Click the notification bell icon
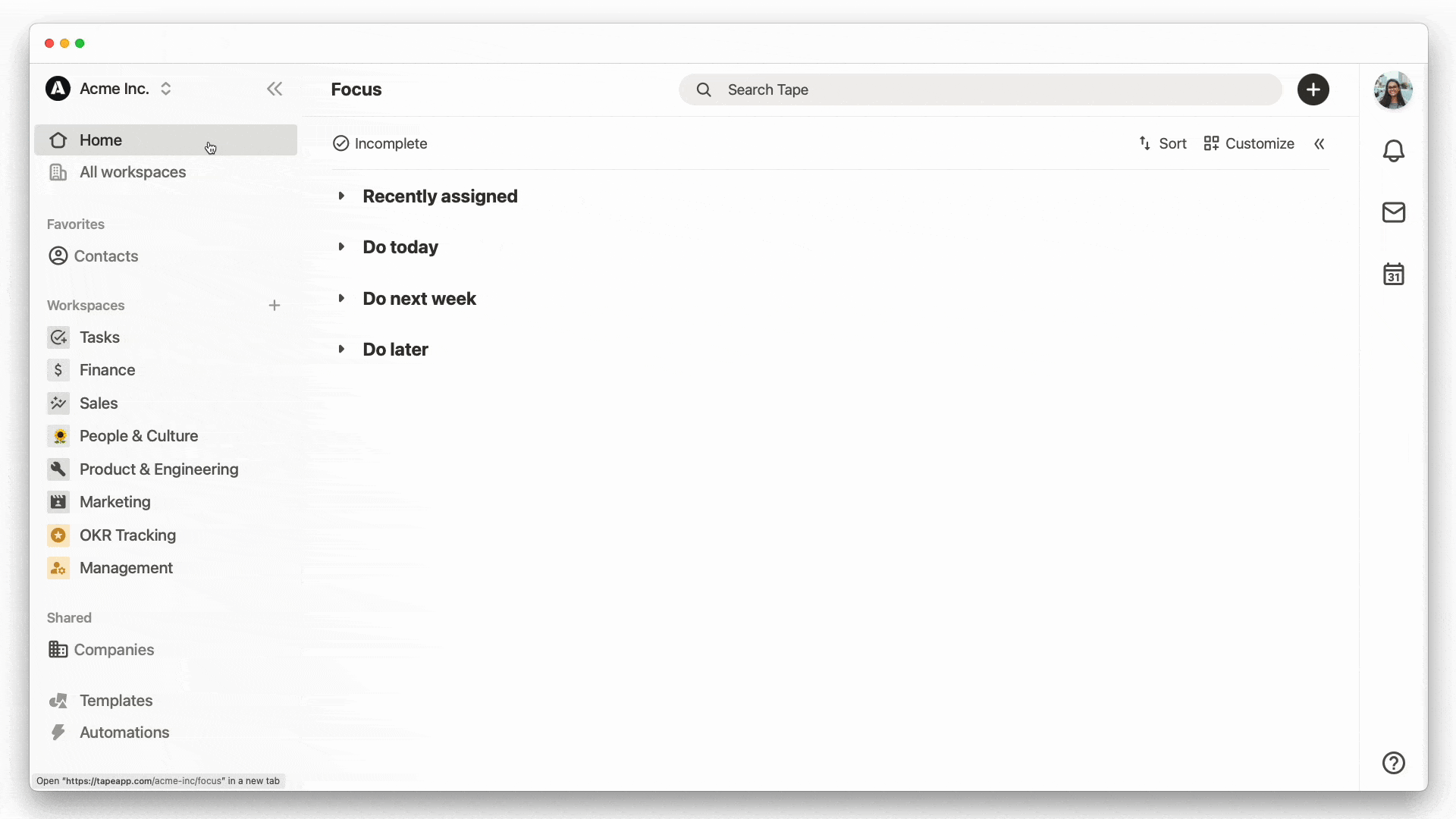Image resolution: width=1456 pixels, height=819 pixels. (1393, 150)
